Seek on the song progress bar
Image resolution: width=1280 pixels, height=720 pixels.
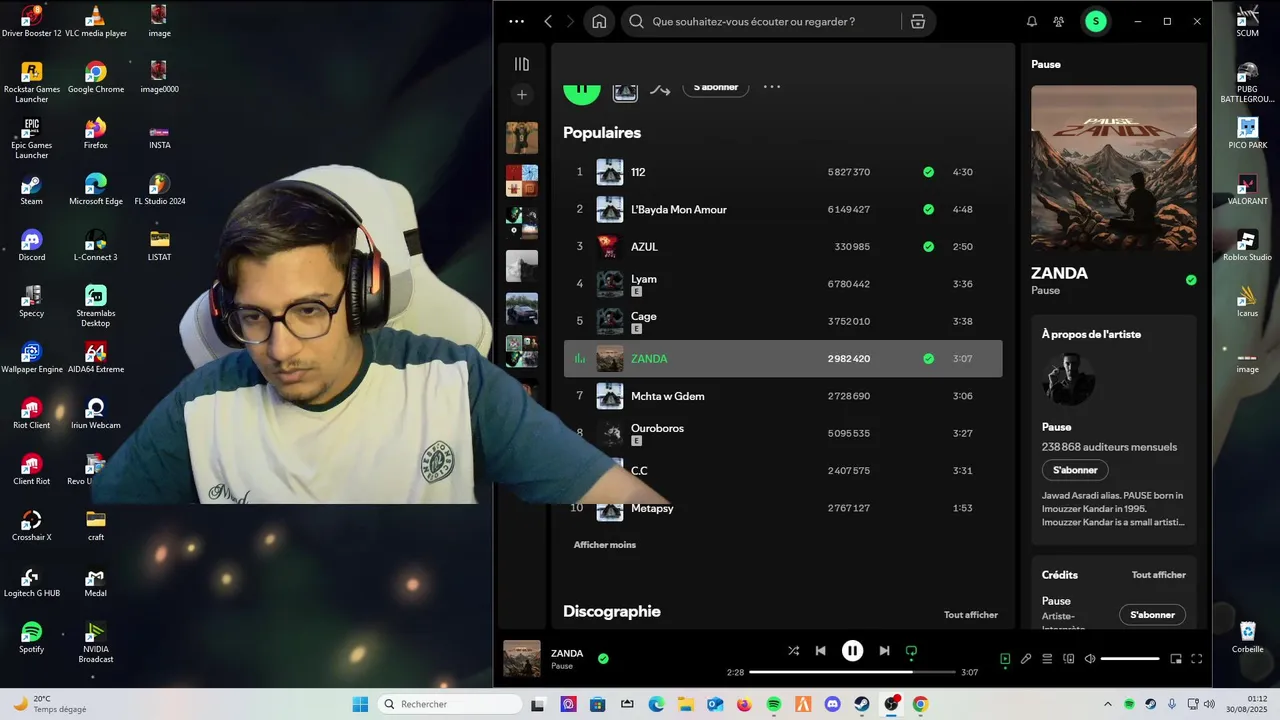[x=852, y=673]
